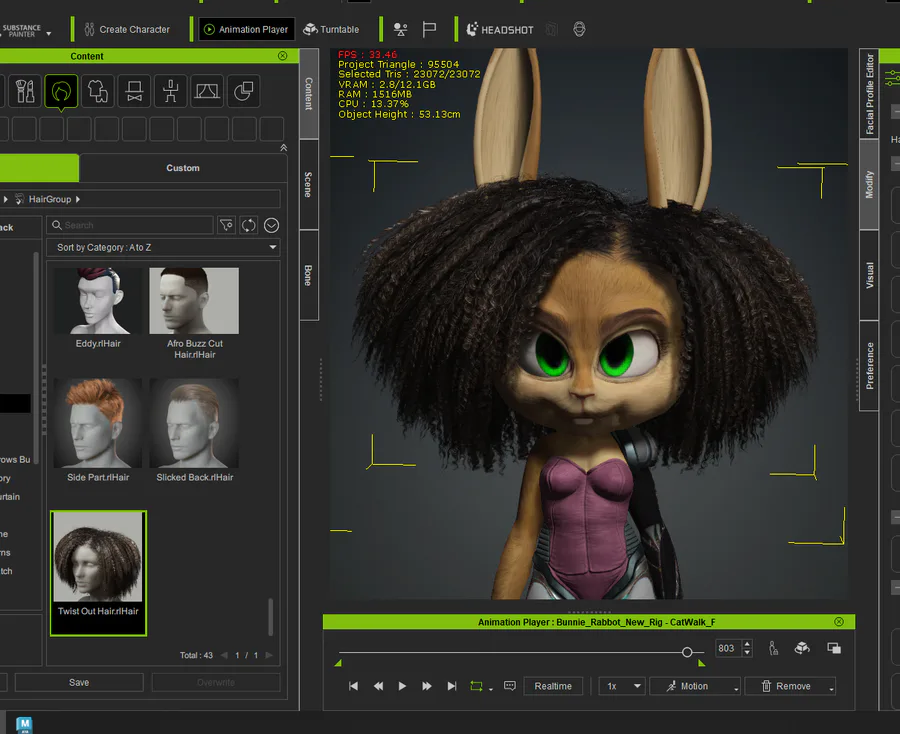The height and width of the screenshot is (734, 900).
Task: Open the Turntable option
Action: [331, 29]
